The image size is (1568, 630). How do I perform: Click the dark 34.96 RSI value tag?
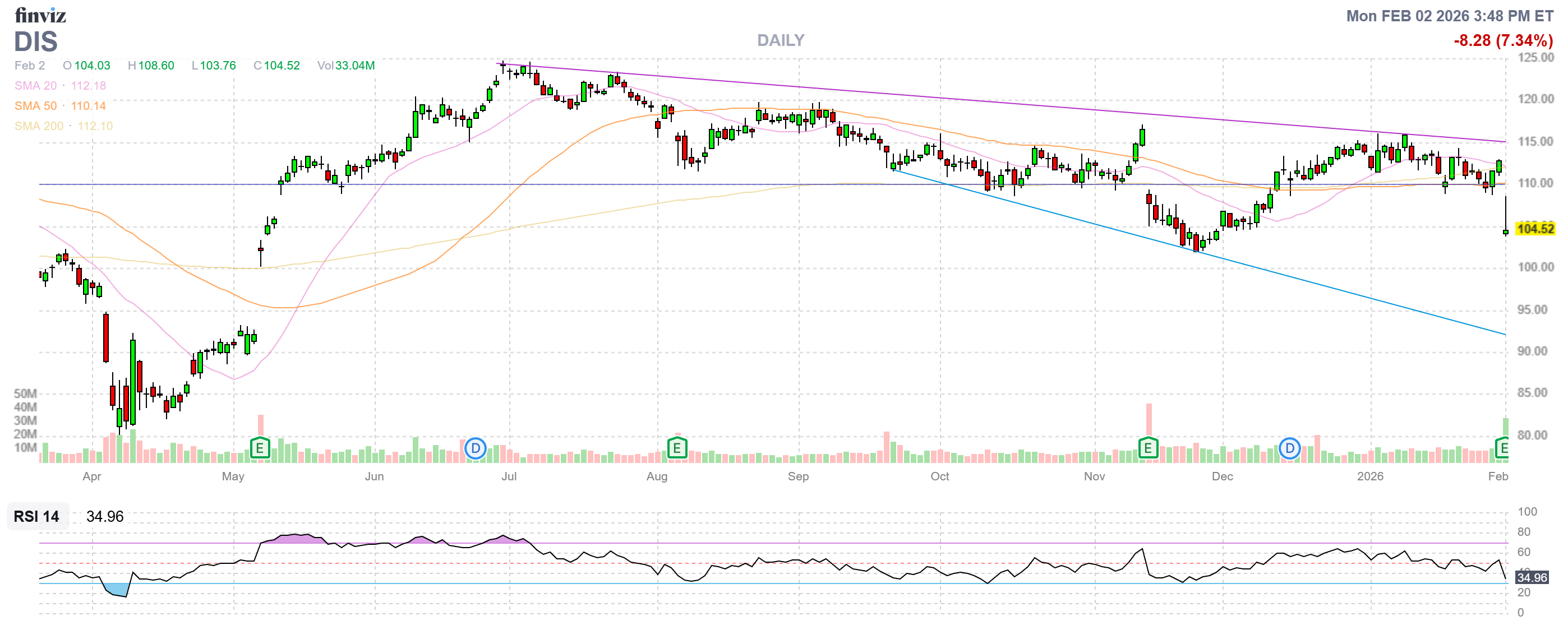[1532, 577]
